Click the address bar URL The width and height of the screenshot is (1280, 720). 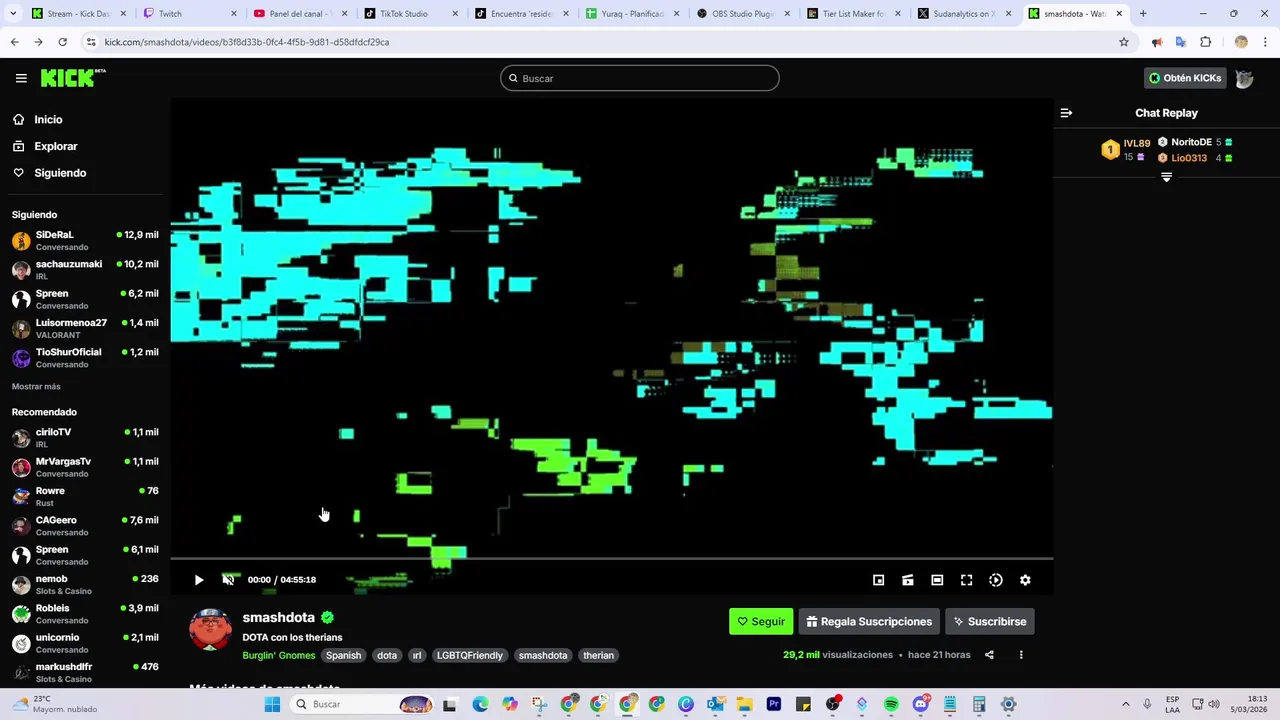(246, 42)
